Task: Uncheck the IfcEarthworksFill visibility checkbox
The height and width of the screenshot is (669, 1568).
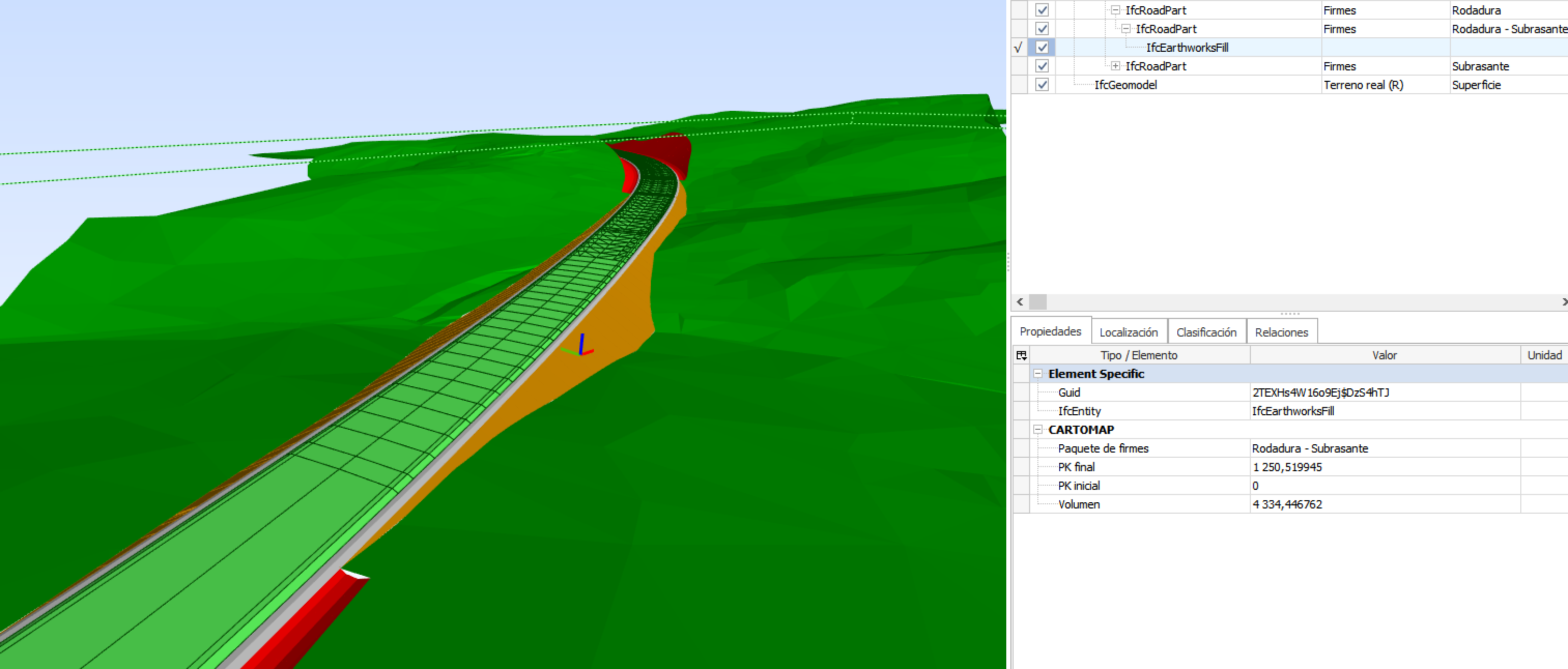Action: (x=1042, y=48)
